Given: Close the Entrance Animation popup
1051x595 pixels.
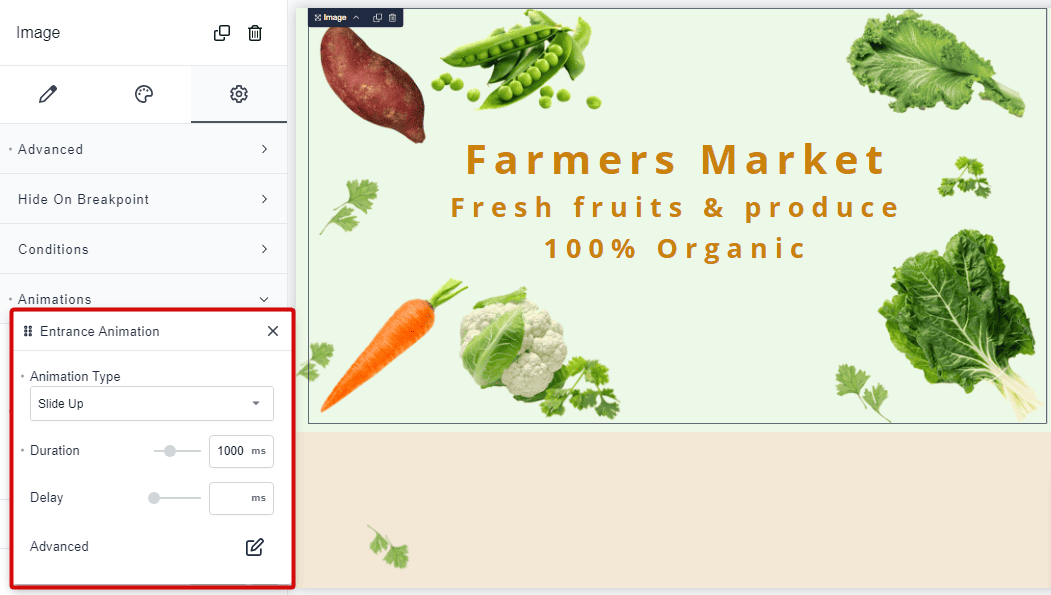Looking at the screenshot, I should point(273,331).
